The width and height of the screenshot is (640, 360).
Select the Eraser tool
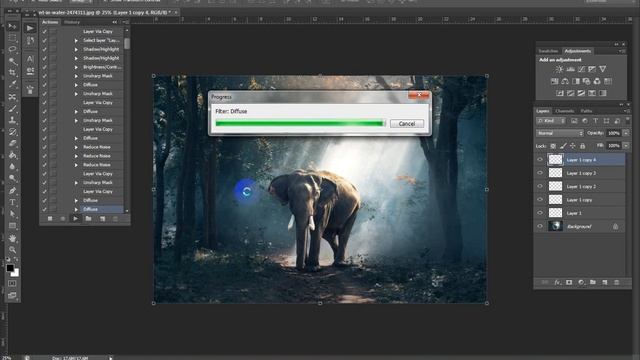12,144
